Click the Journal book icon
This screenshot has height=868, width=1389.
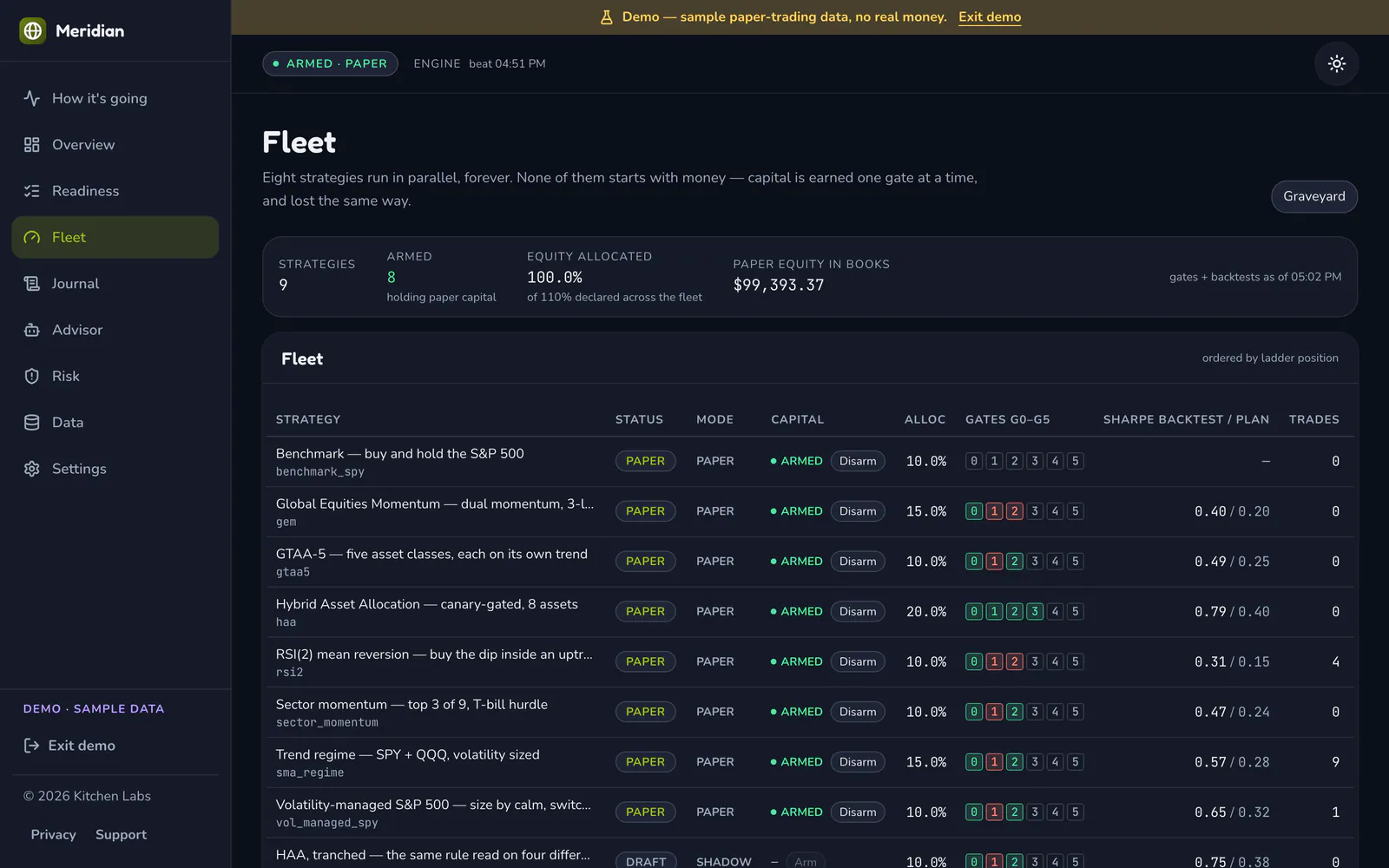tap(32, 284)
